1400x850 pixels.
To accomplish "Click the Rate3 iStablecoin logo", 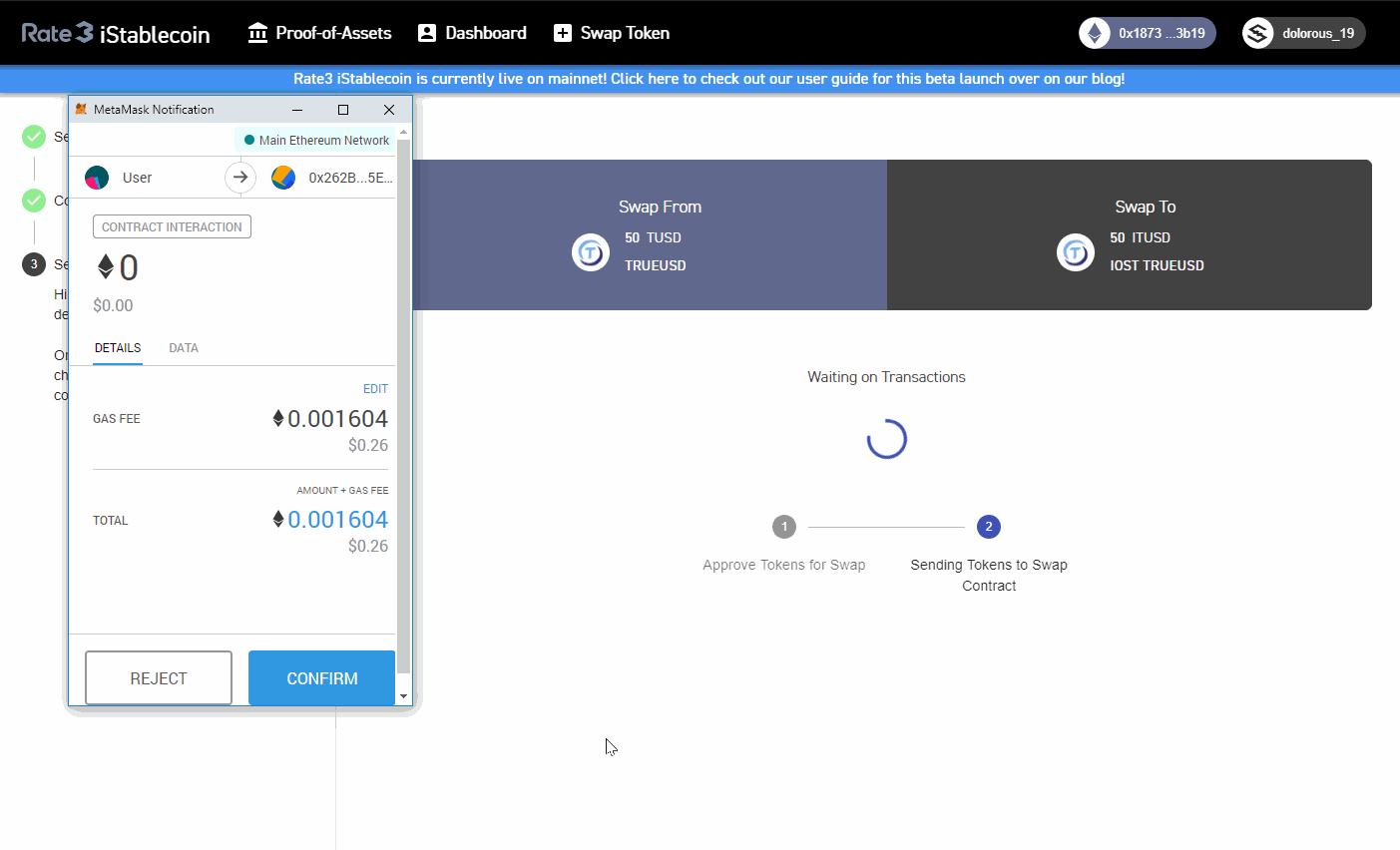I will coord(116,33).
